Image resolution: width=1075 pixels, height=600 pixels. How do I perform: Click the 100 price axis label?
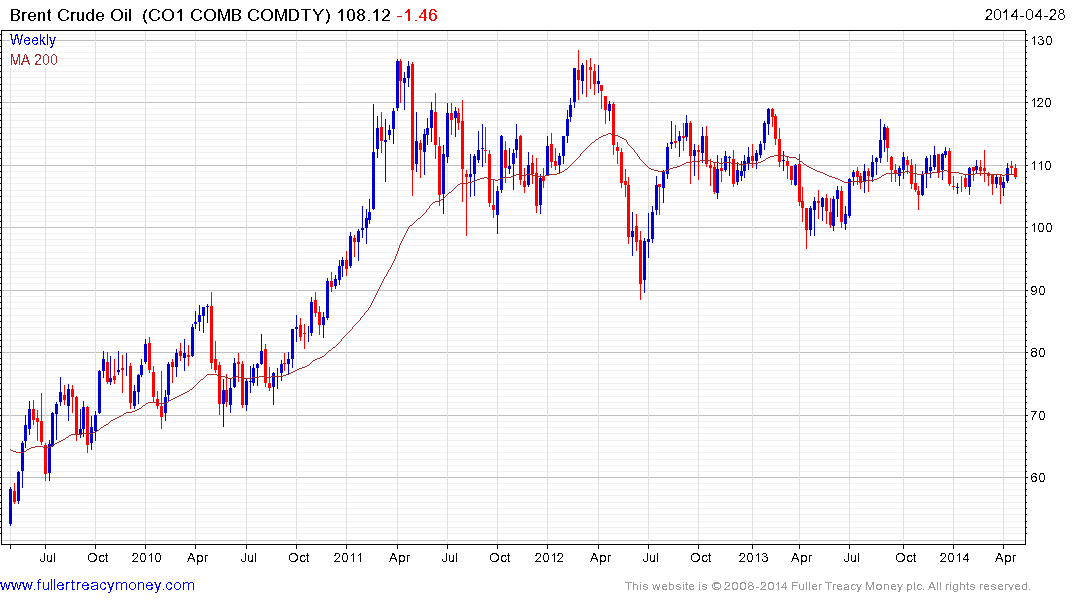(x=1041, y=228)
